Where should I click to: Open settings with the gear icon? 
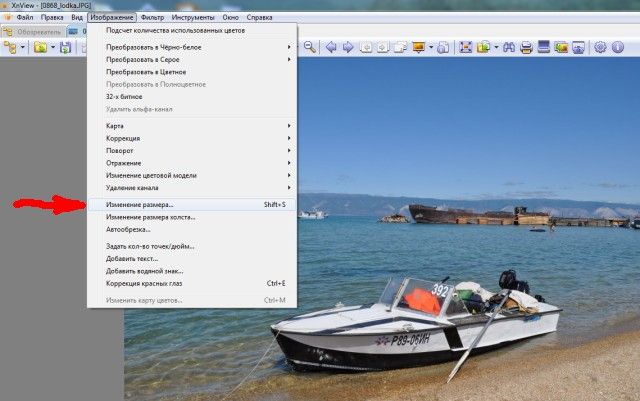601,47
